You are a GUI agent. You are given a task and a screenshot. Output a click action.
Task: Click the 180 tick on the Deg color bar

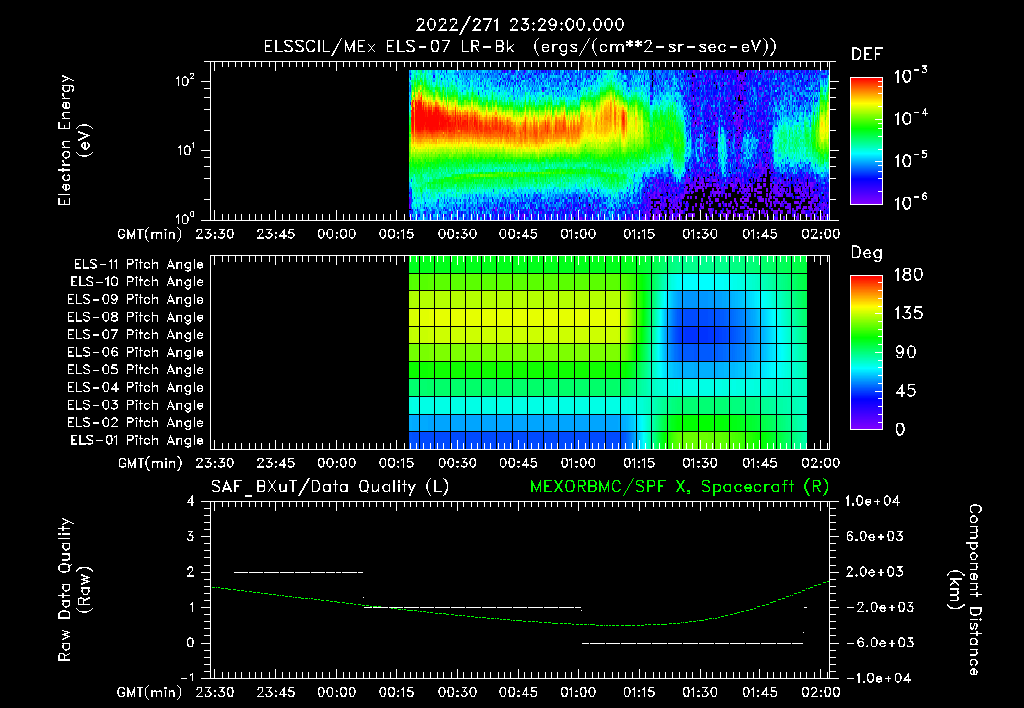908,275
